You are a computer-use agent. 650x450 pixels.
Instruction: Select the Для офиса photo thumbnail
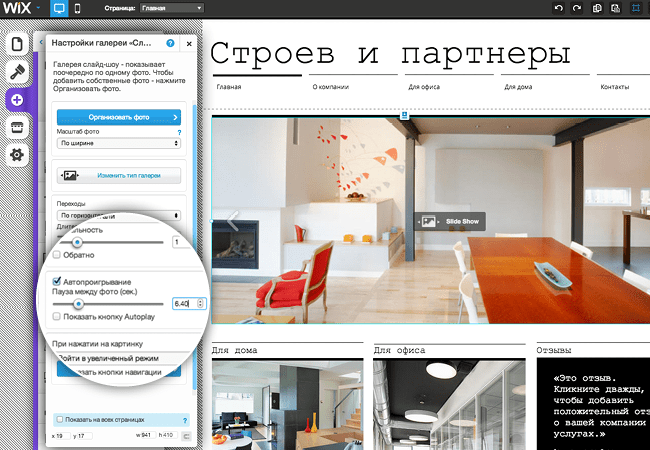click(x=449, y=404)
